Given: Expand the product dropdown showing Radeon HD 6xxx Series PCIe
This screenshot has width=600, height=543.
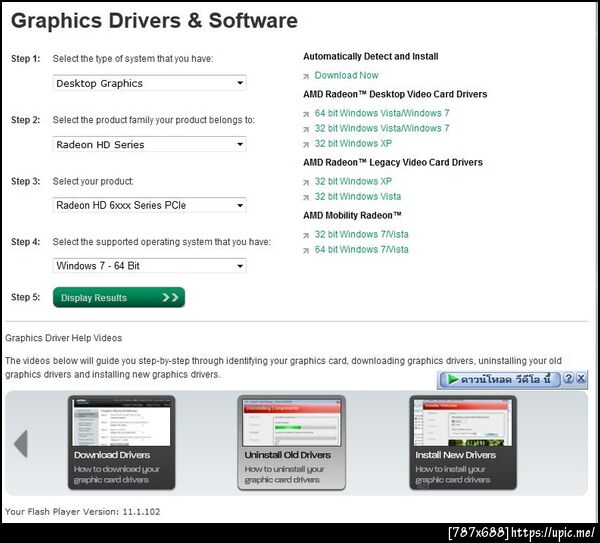Looking at the screenshot, I should [150, 205].
